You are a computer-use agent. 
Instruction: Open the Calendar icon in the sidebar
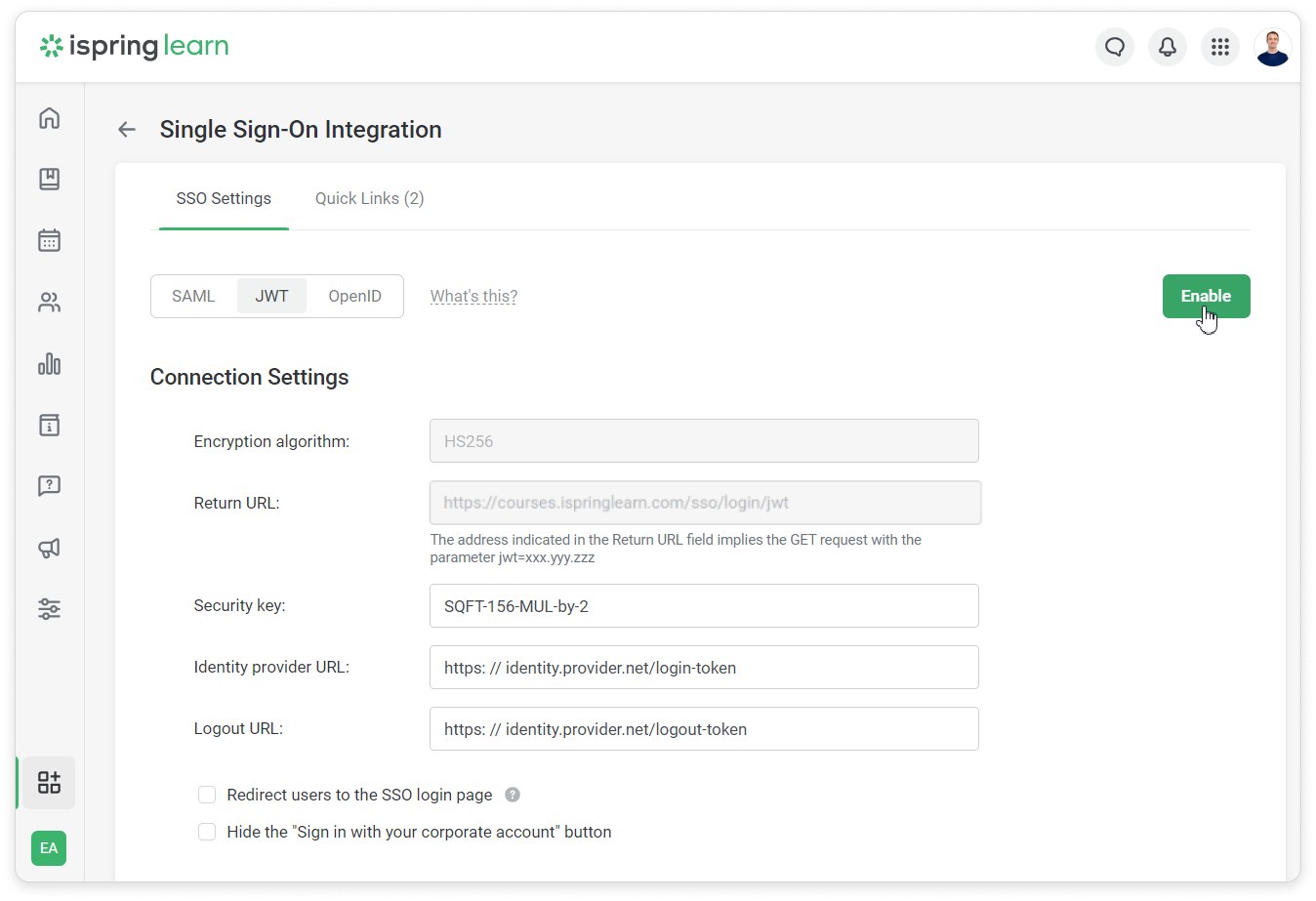pyautogui.click(x=49, y=240)
